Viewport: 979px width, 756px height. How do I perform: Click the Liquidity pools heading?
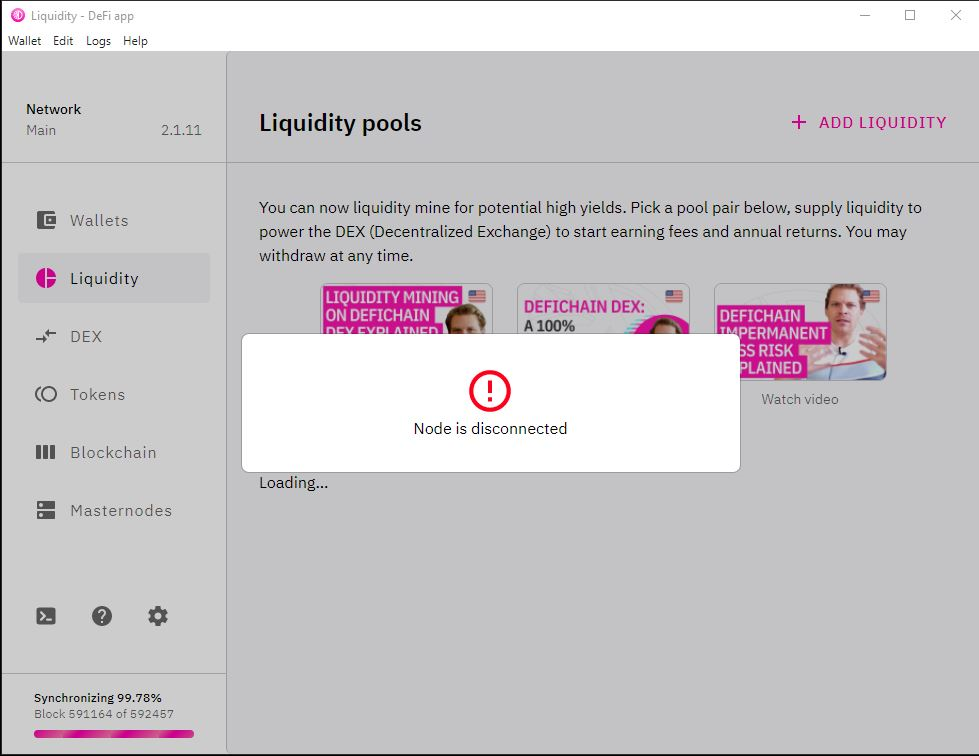tap(340, 123)
